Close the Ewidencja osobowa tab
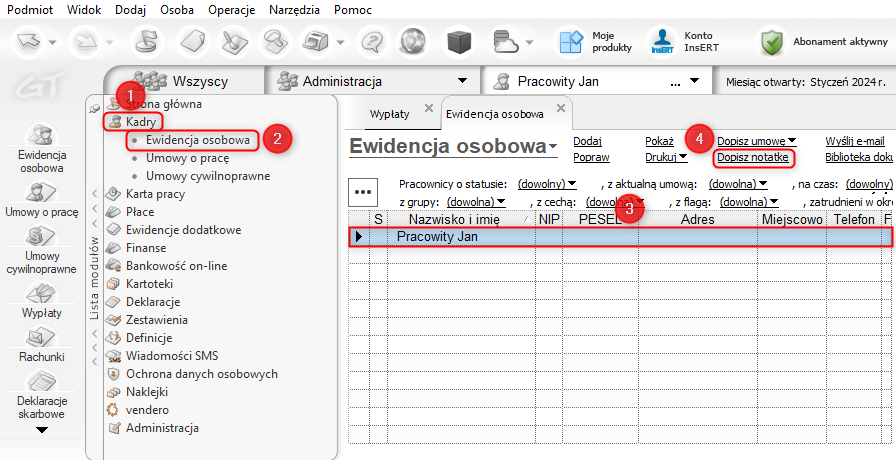This screenshot has width=896, height=460. (561, 107)
